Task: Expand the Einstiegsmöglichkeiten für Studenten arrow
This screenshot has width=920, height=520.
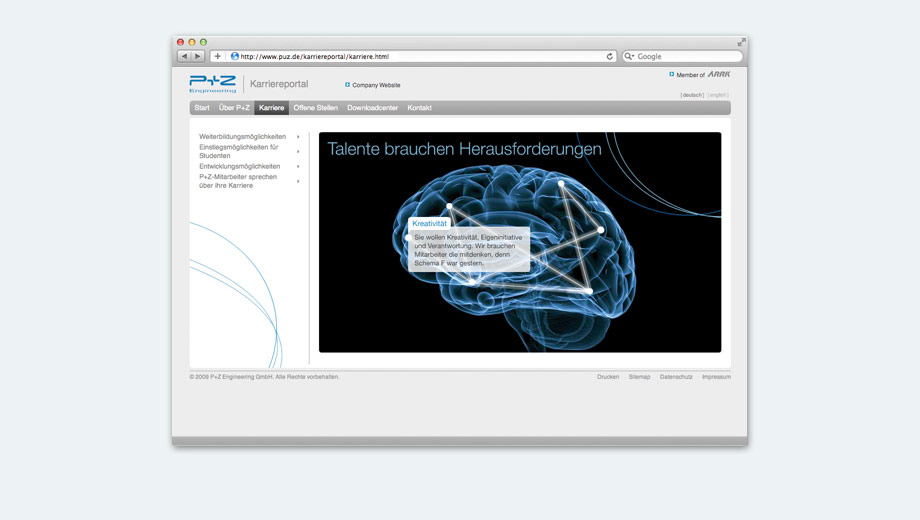Action: [x=298, y=151]
